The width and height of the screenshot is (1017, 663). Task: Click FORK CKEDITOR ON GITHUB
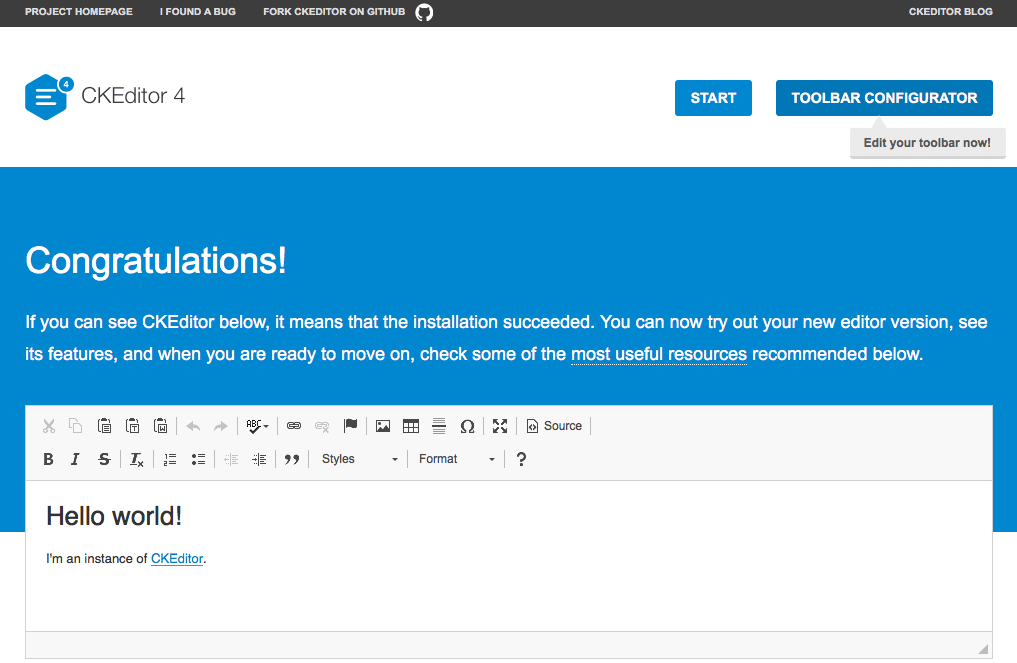tap(334, 12)
